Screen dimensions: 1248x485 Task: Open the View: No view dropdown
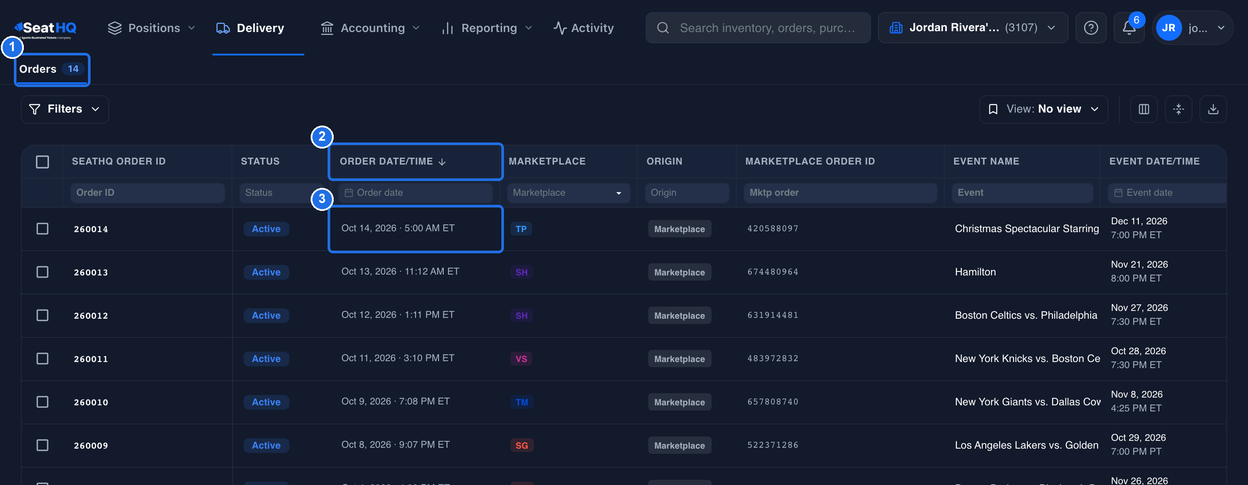click(x=1044, y=109)
